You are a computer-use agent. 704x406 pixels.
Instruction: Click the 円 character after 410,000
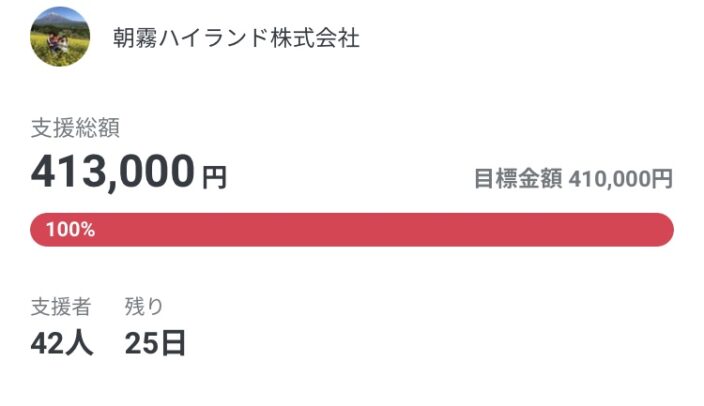tap(662, 179)
